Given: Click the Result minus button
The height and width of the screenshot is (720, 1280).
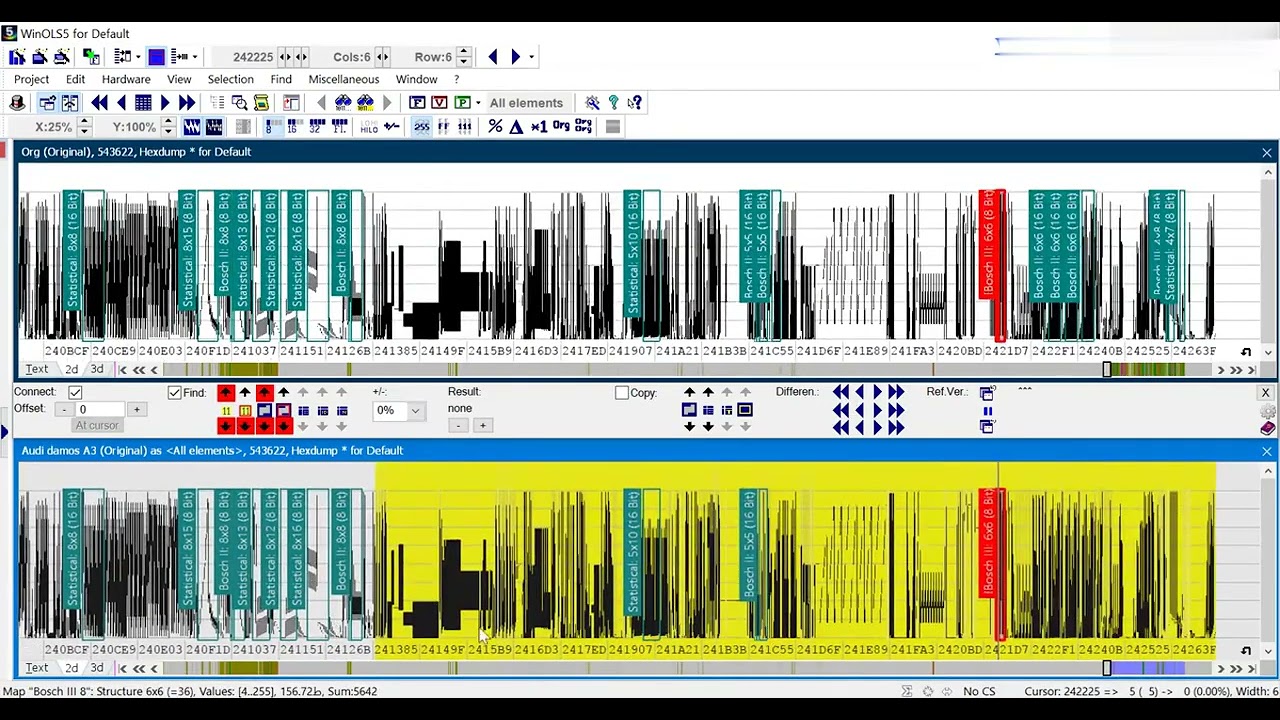Looking at the screenshot, I should click(458, 426).
